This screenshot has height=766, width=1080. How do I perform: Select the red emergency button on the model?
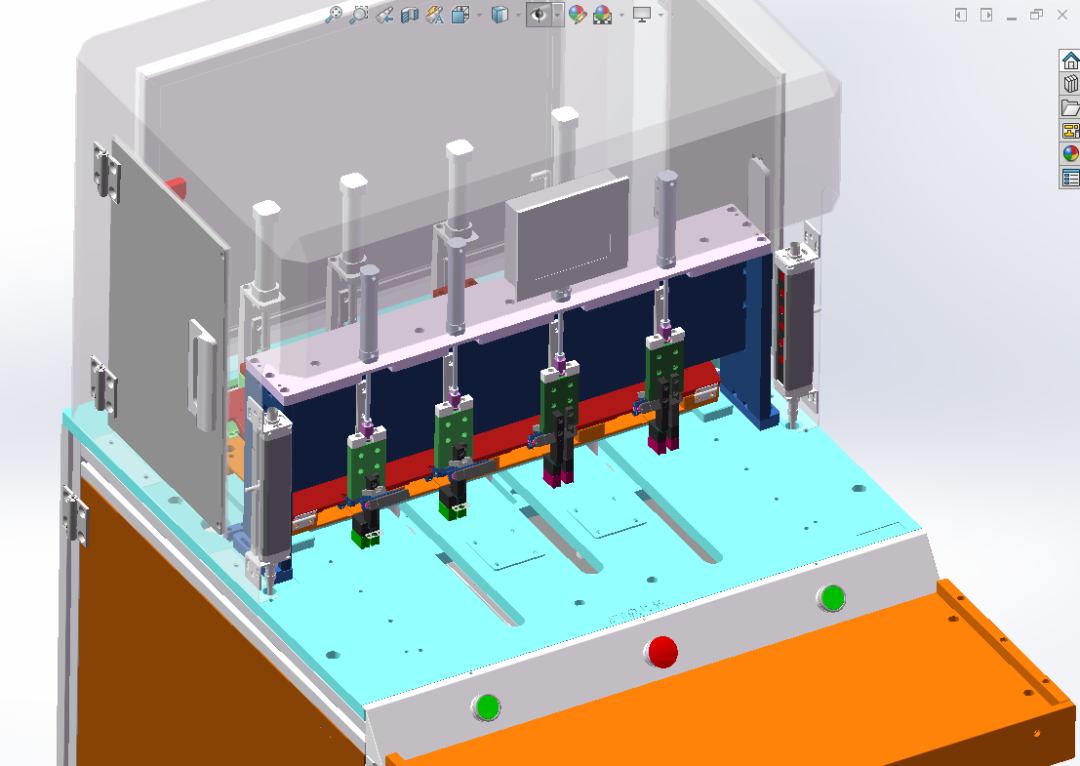pos(662,652)
